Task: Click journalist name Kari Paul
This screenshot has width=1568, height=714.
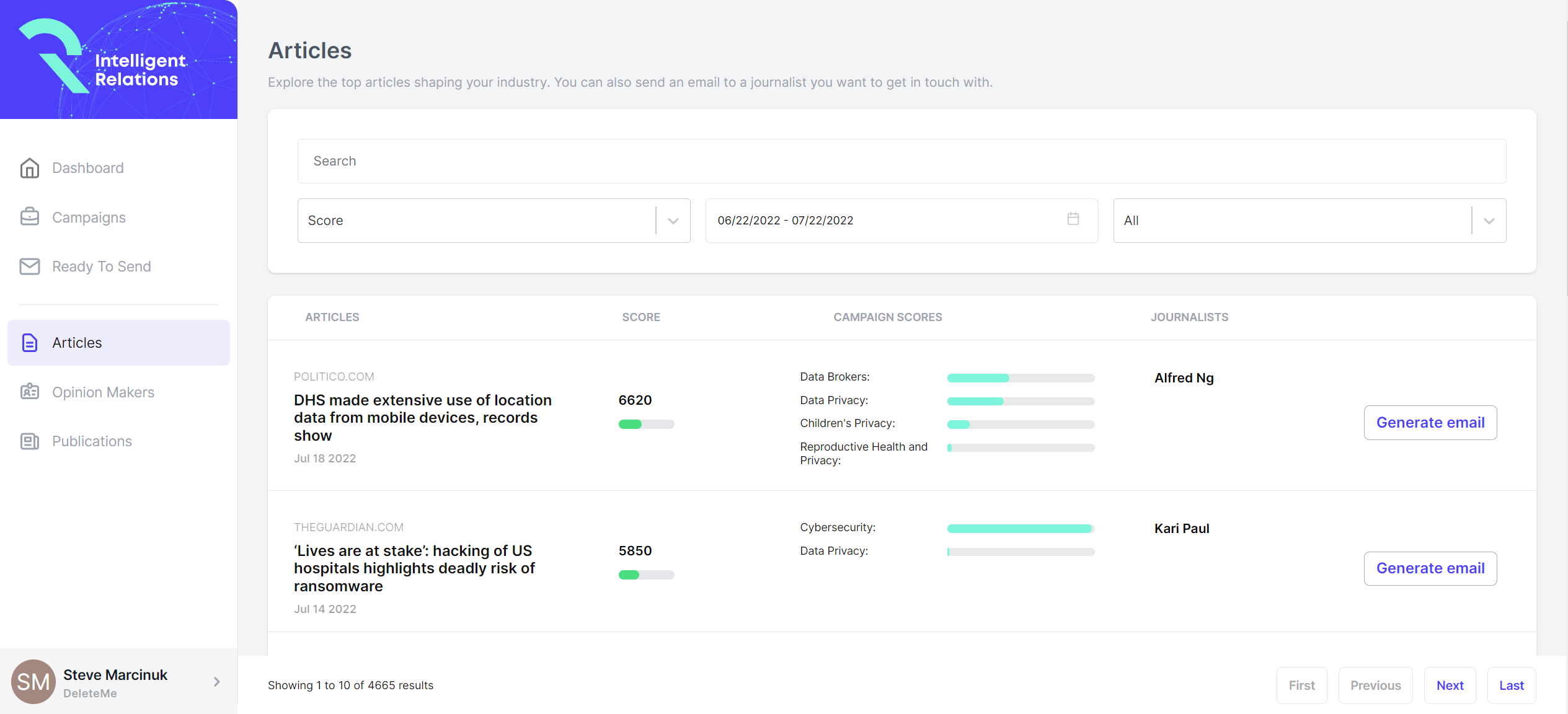Action: [x=1182, y=529]
